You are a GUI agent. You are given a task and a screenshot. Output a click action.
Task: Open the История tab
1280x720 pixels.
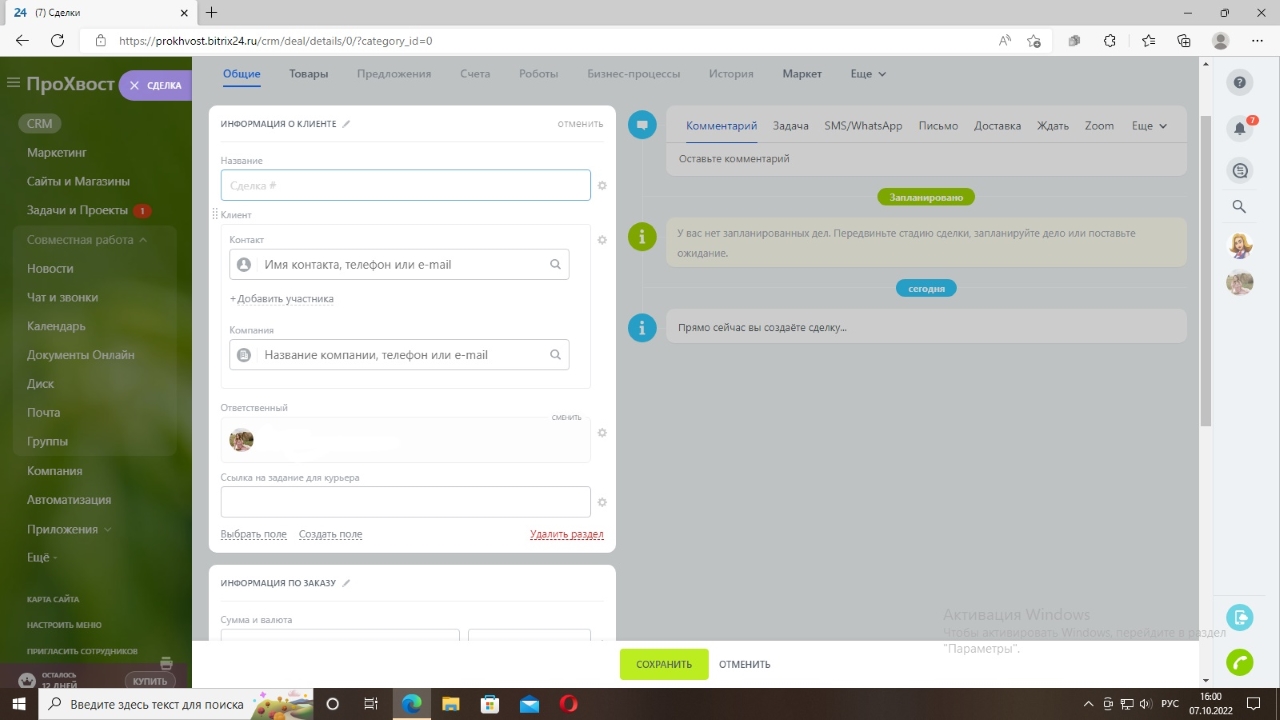pyautogui.click(x=731, y=74)
